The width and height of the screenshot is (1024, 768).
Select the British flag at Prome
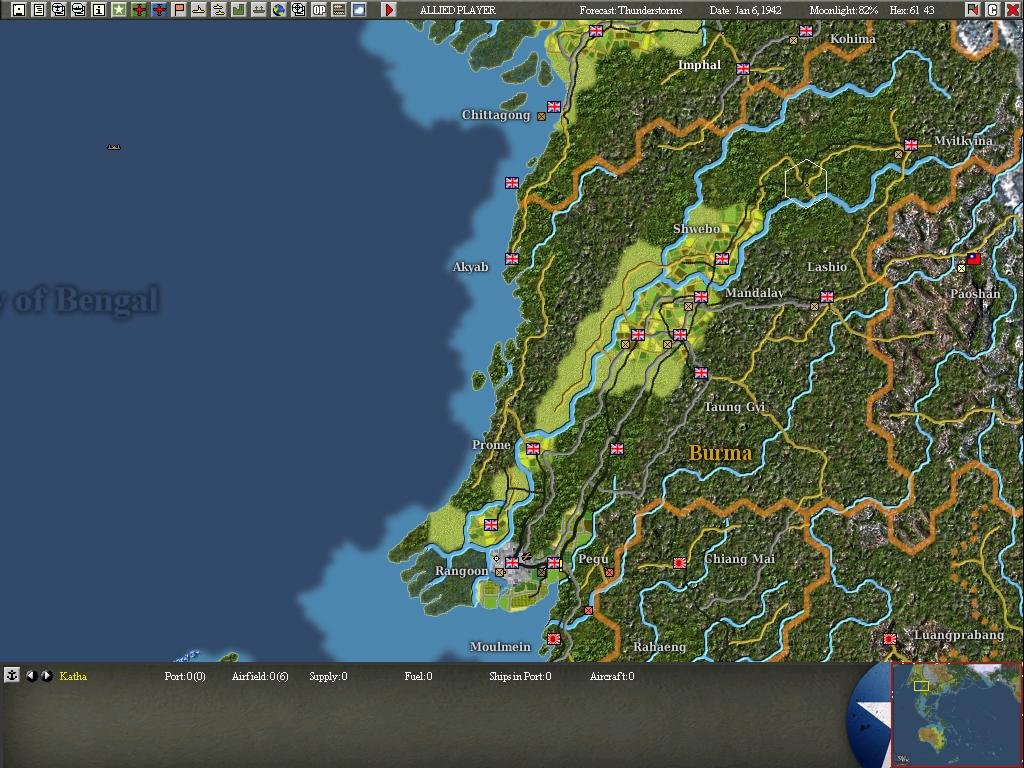coord(533,449)
